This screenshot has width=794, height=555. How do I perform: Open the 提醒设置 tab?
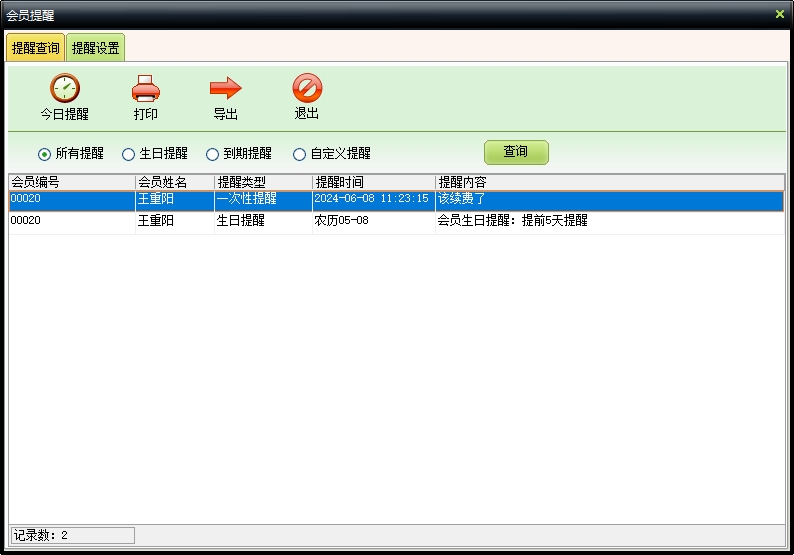pos(96,48)
